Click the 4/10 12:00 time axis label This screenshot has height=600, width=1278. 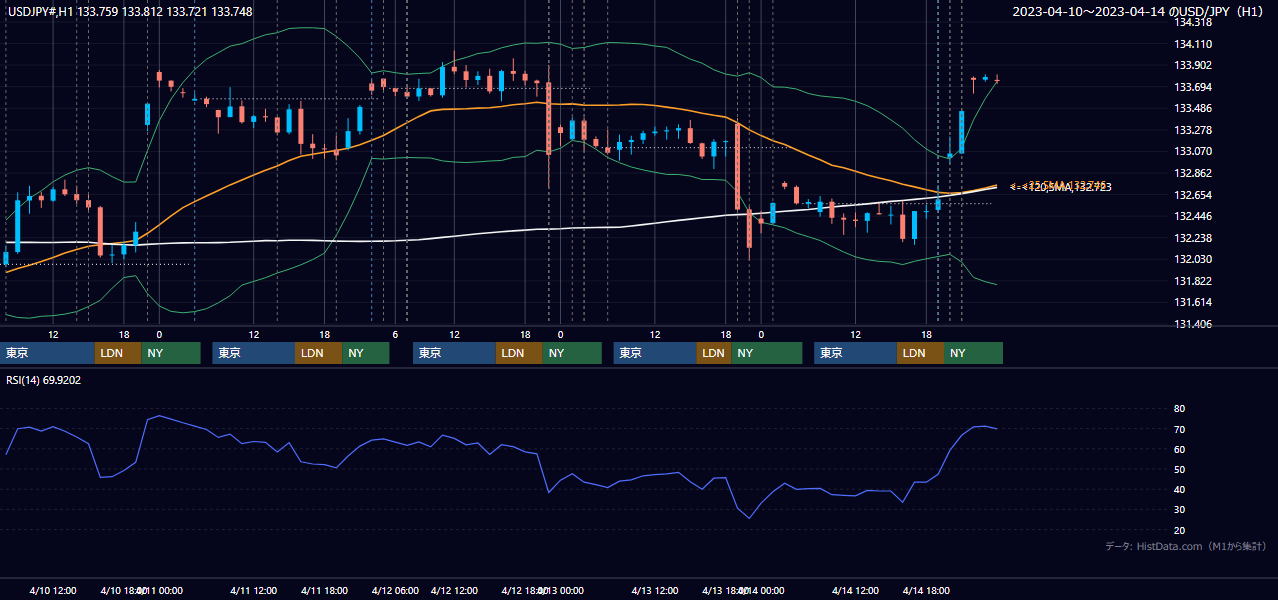click(x=53, y=591)
